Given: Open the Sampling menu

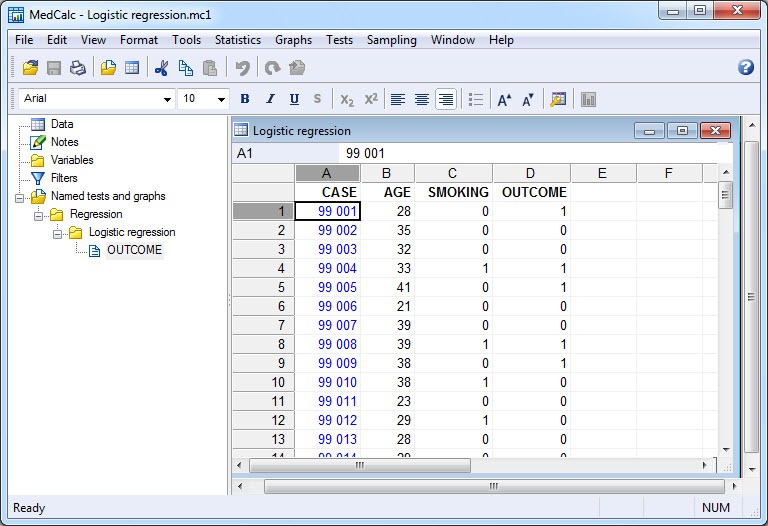Looking at the screenshot, I should pos(391,40).
